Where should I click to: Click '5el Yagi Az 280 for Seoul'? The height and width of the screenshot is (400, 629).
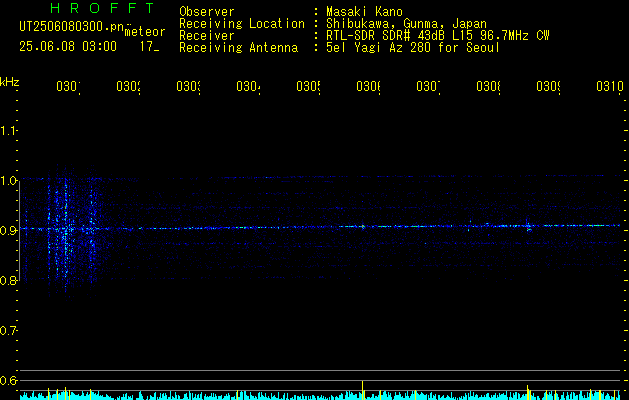tap(413, 48)
